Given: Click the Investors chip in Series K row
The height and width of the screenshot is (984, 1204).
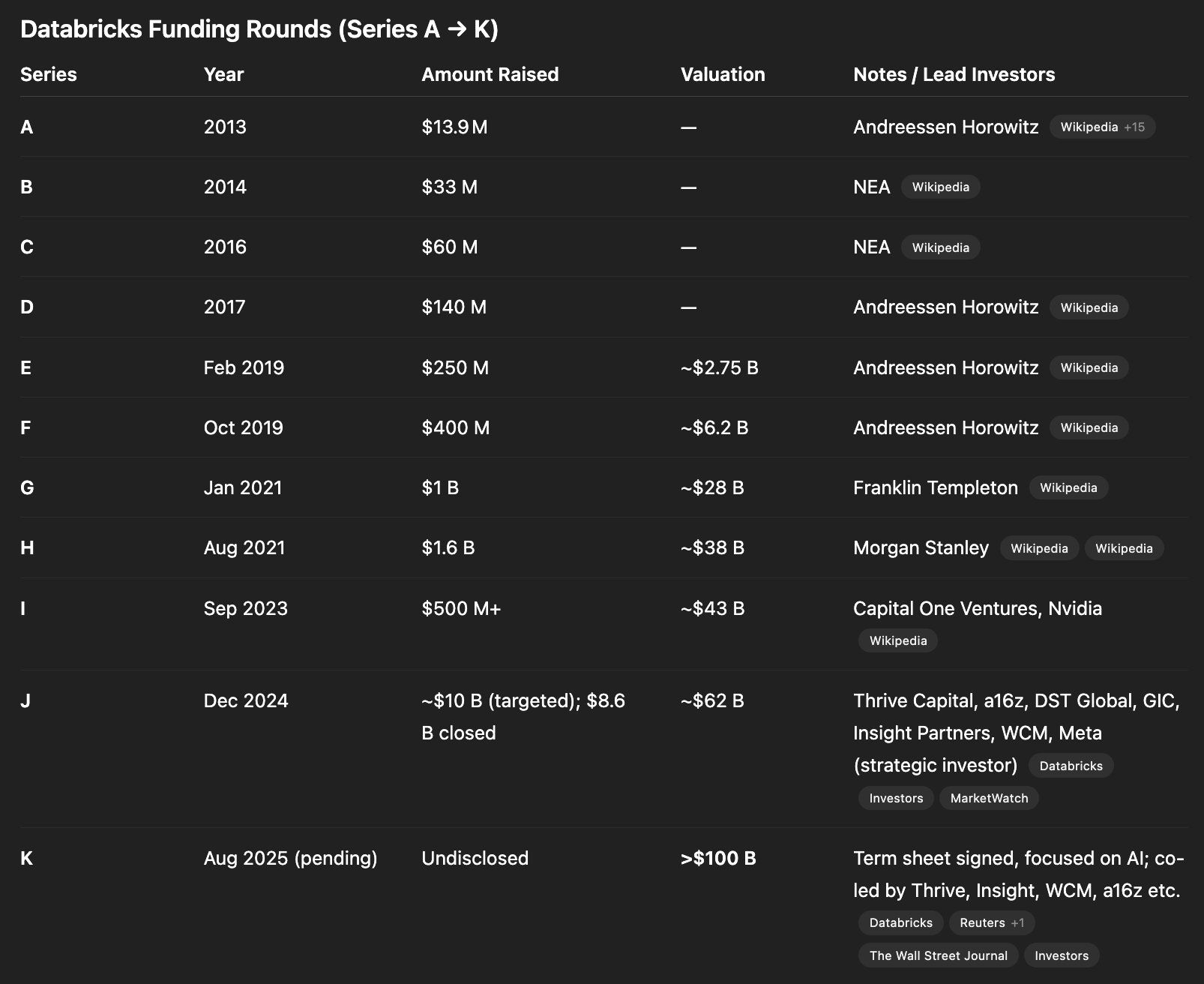Looking at the screenshot, I should 1061,955.
